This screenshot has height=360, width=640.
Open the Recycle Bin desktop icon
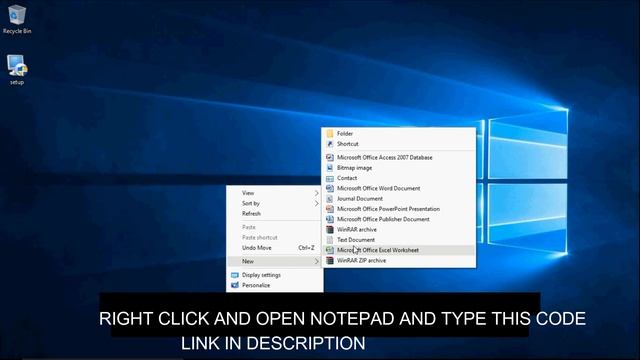[17, 19]
